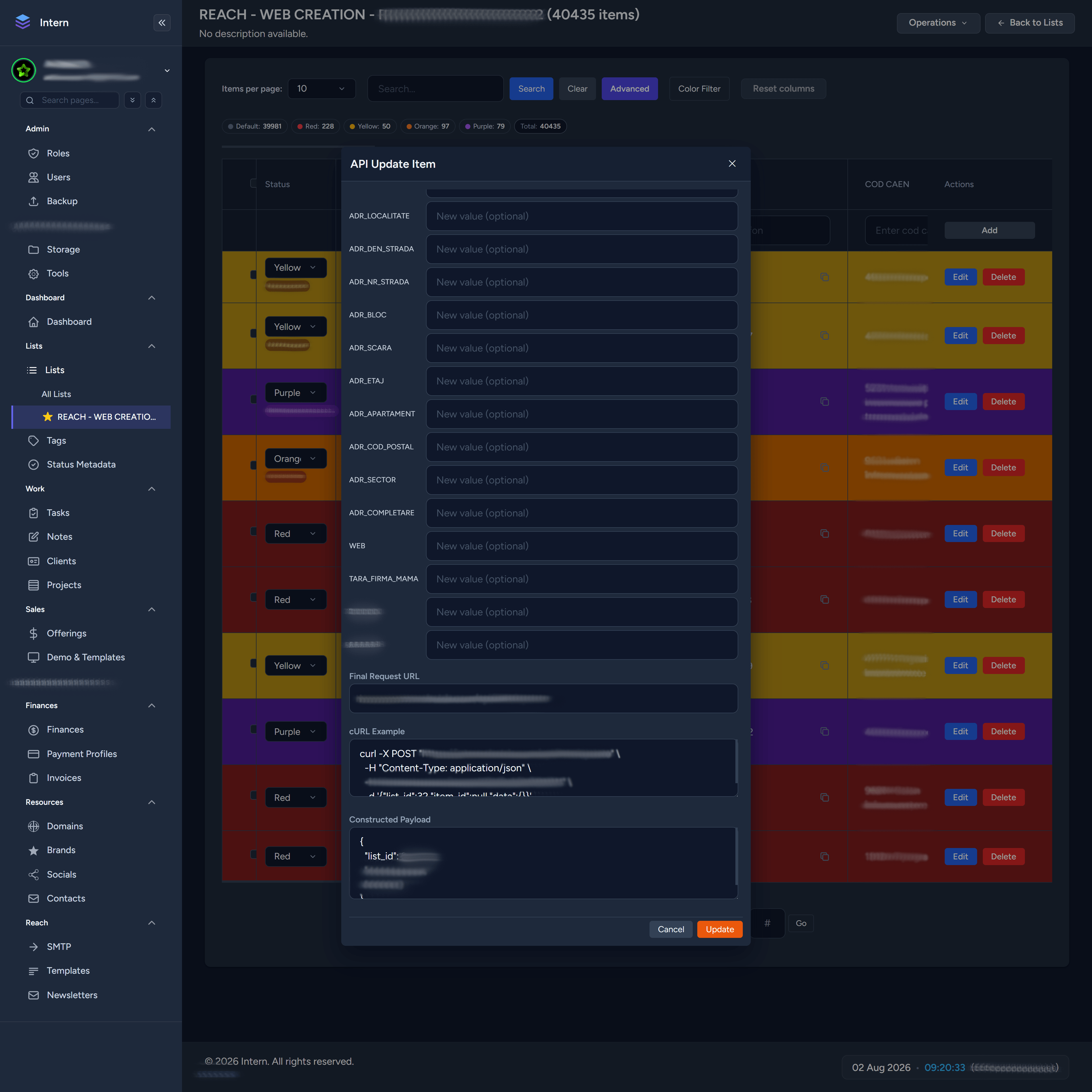
Task: Open Finances coin icon
Action: (x=33, y=730)
